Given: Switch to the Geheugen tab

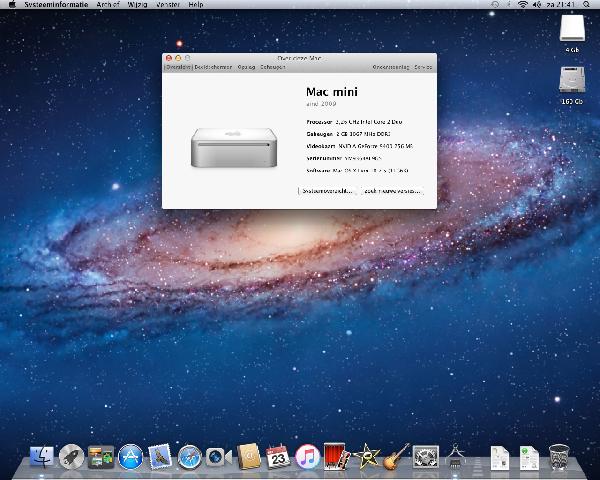Looking at the screenshot, I should 272,67.
